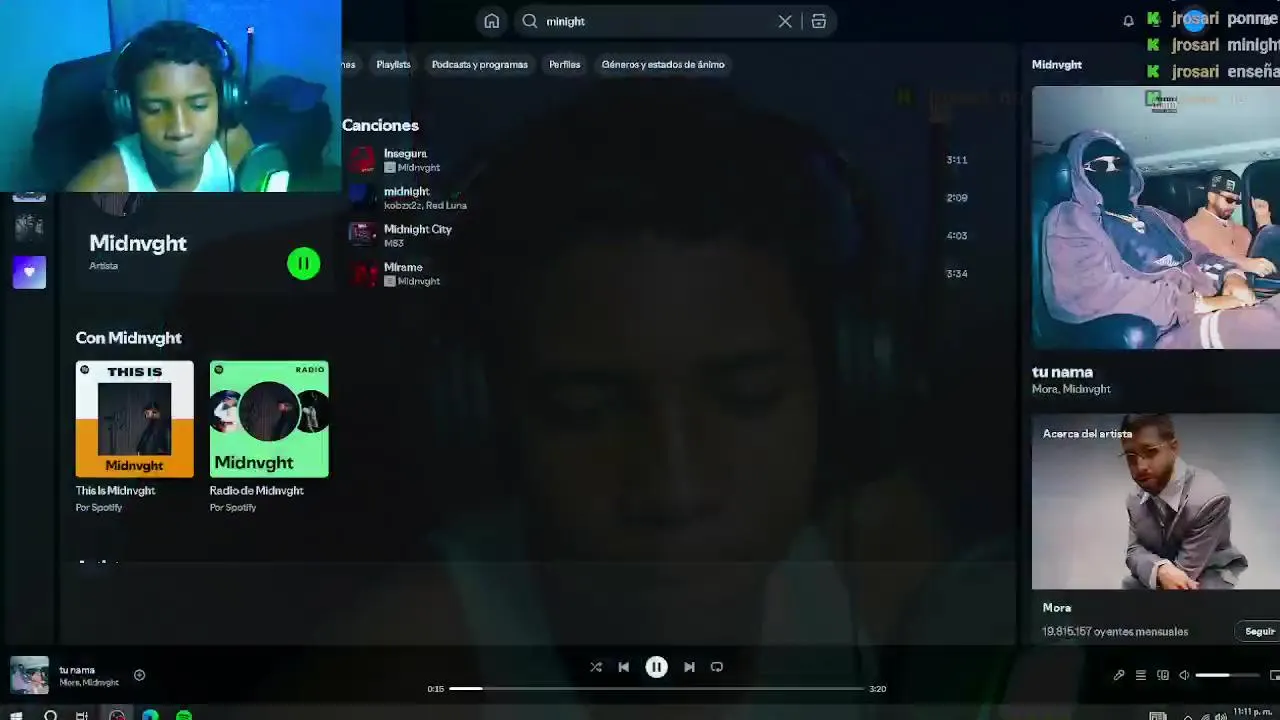Image resolution: width=1280 pixels, height=720 pixels.
Task: Open Midnight City song cover thumbnail
Action: (x=362, y=236)
